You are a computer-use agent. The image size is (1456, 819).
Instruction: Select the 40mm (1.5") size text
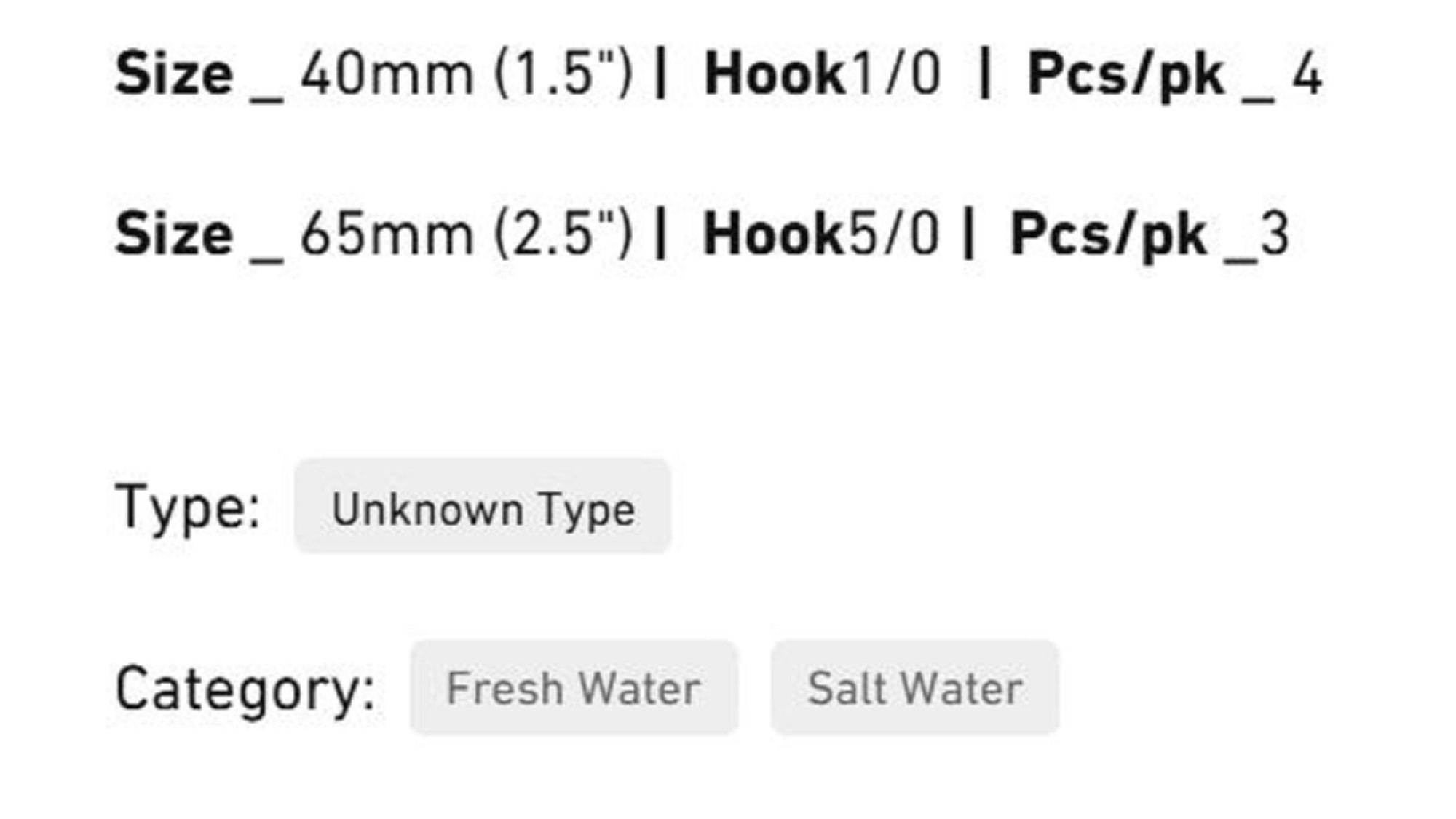(x=467, y=74)
